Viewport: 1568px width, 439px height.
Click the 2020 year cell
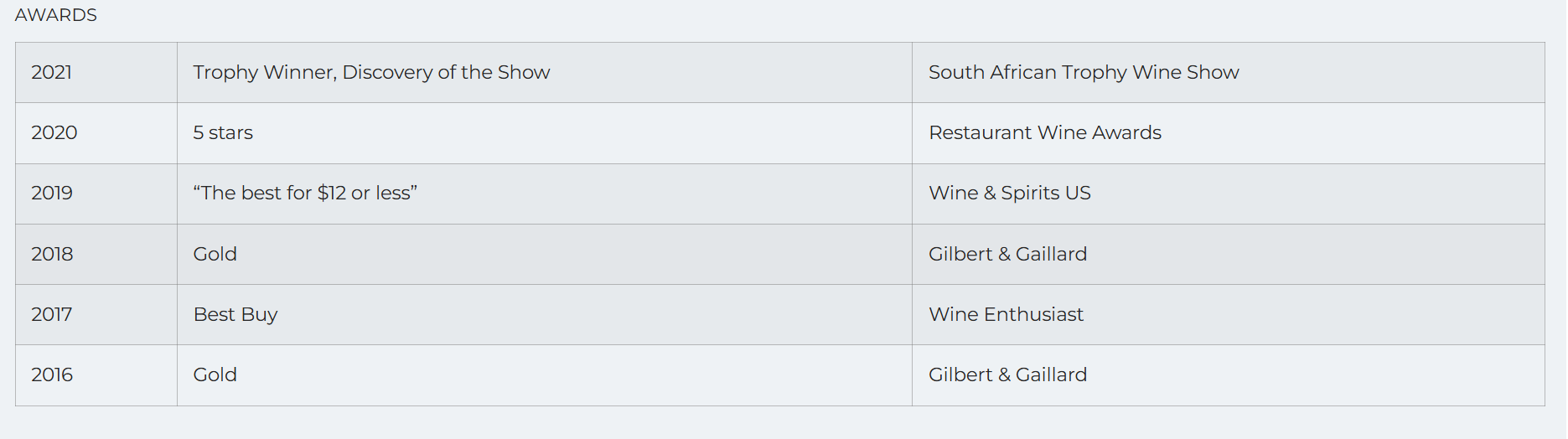point(96,133)
